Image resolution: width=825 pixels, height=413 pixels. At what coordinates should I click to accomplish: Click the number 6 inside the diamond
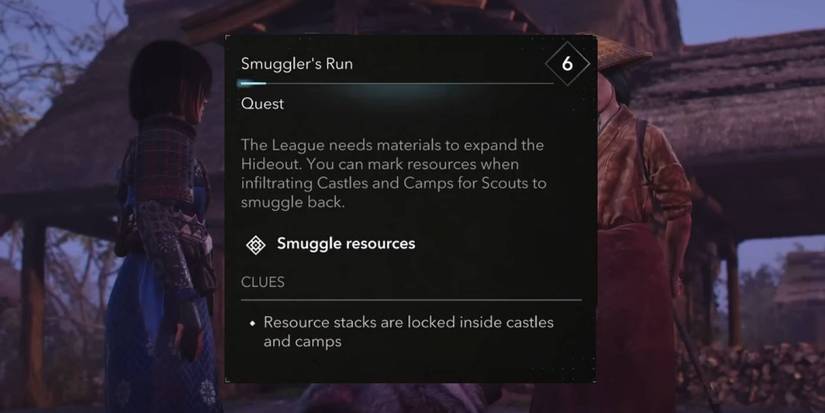pos(567,64)
